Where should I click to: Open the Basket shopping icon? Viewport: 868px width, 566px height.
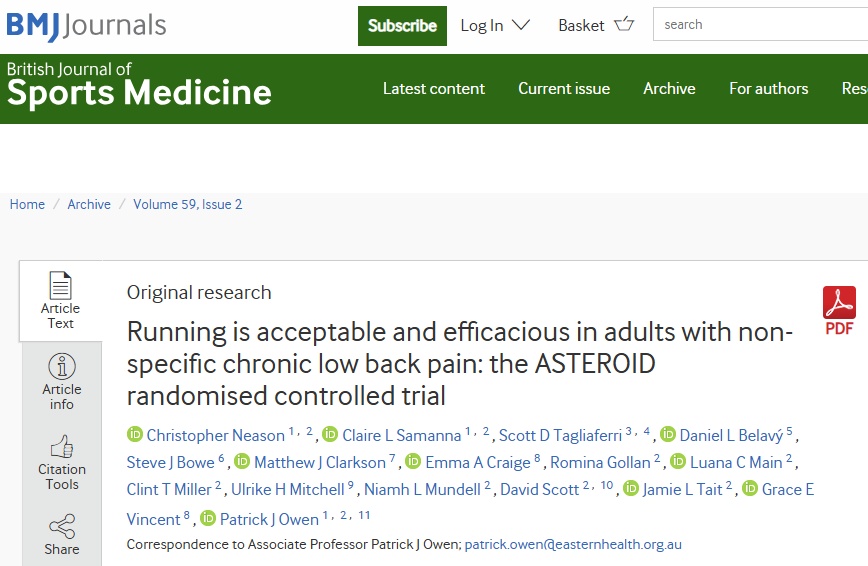pos(624,25)
